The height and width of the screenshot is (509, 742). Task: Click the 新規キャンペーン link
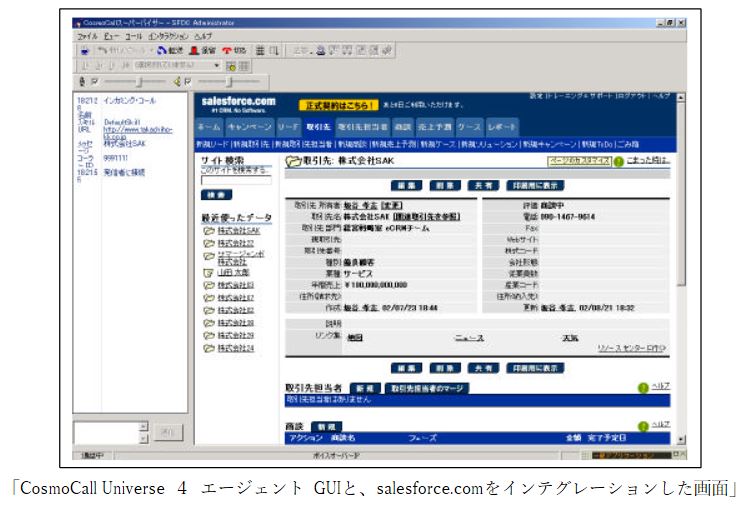[550, 144]
